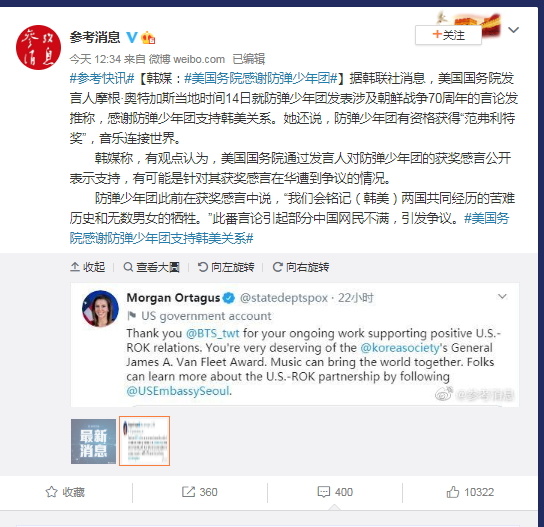The height and width of the screenshot is (527, 544).
Task: Click the crown membership icon
Action: point(148,37)
